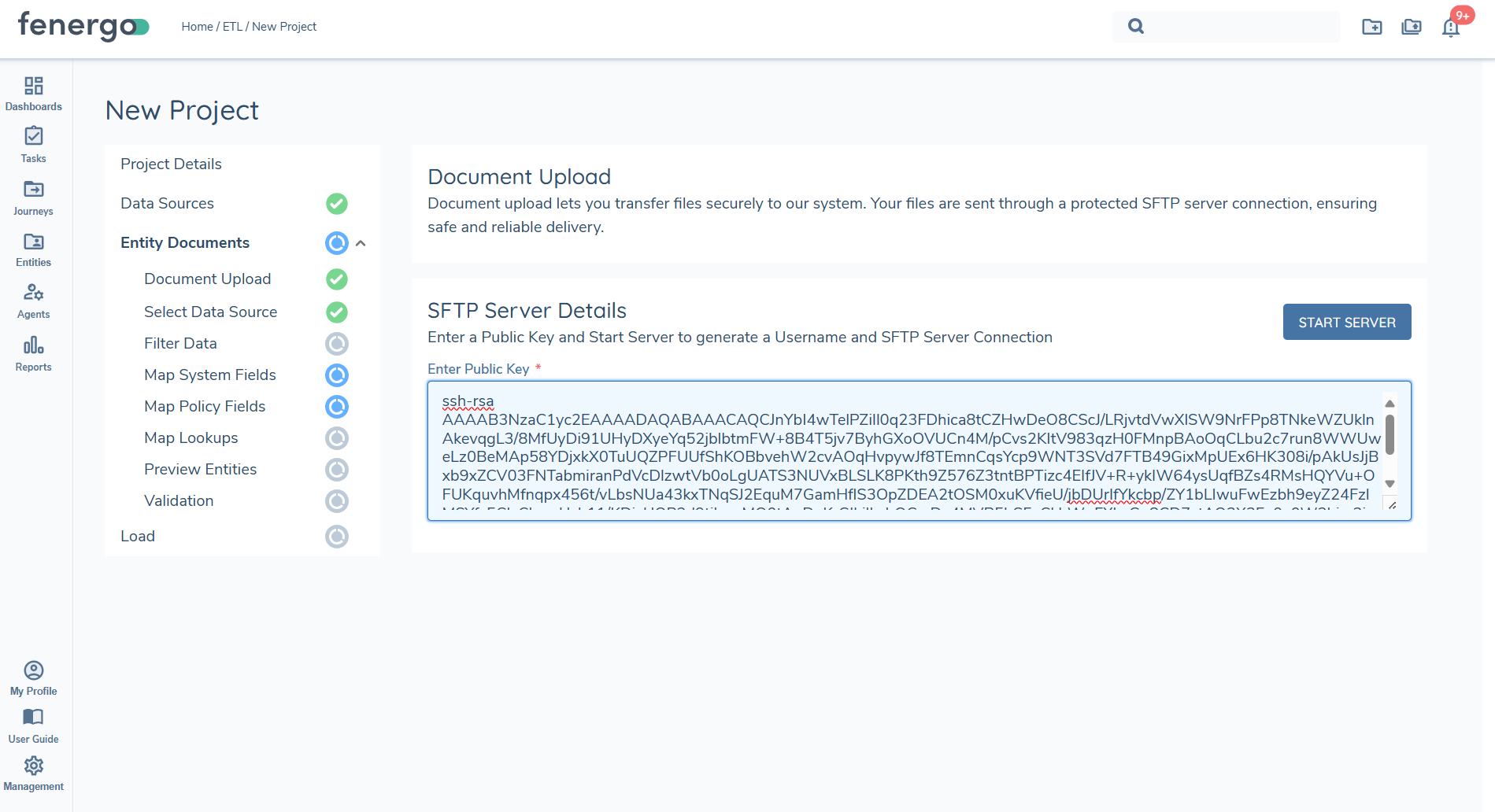Check notifications via the bell icon
This screenshot has width=1495, height=812.
coord(1451,28)
